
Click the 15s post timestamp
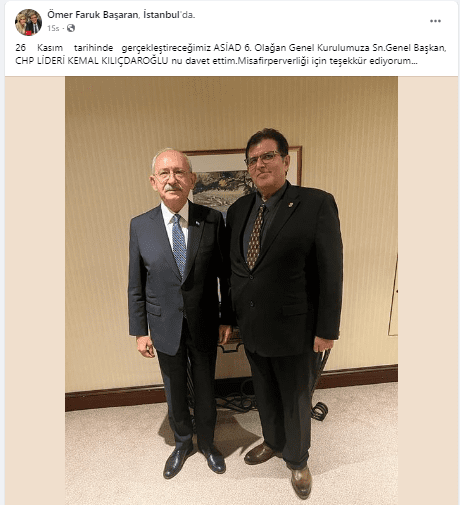click(x=53, y=28)
